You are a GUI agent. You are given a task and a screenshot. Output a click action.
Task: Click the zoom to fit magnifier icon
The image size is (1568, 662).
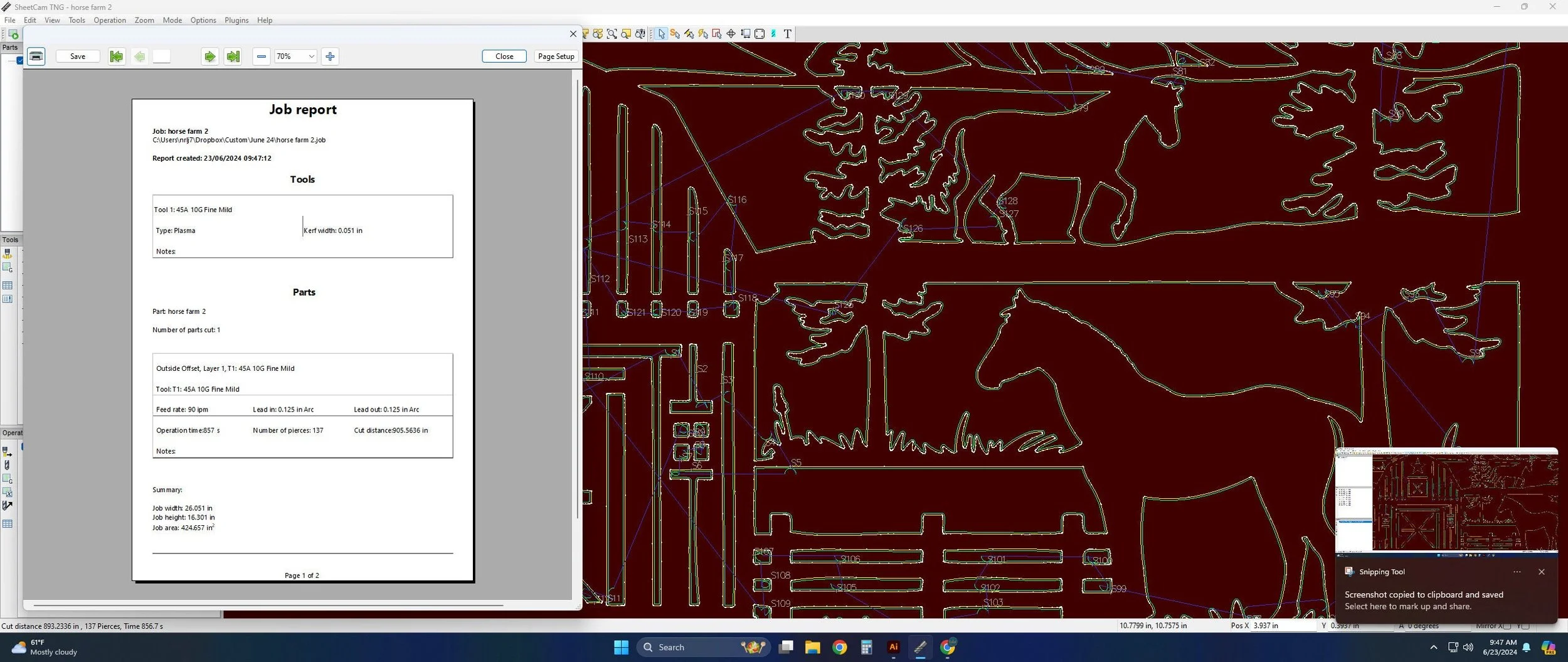612,34
